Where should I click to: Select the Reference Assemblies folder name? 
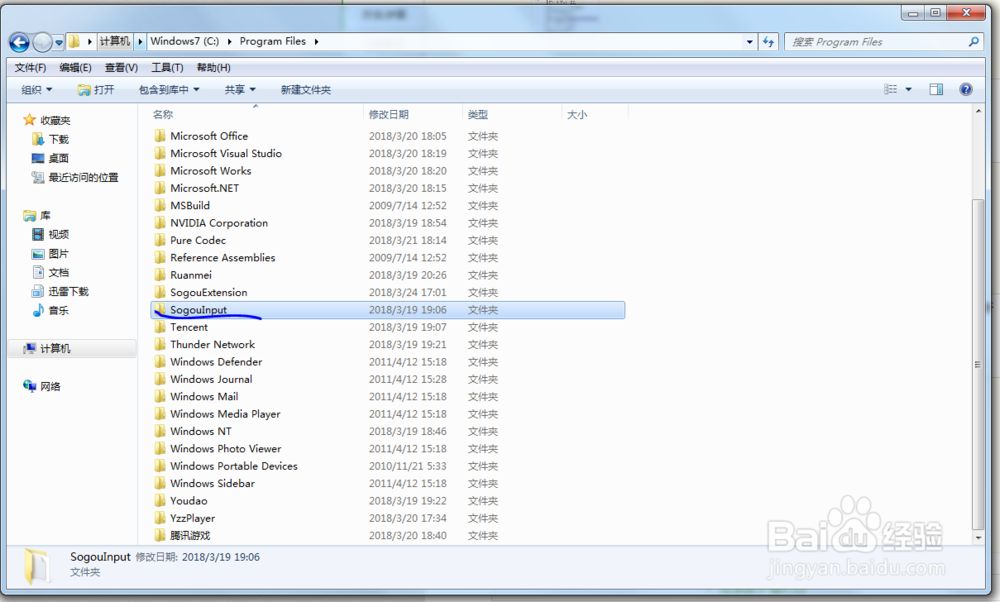[x=223, y=258]
